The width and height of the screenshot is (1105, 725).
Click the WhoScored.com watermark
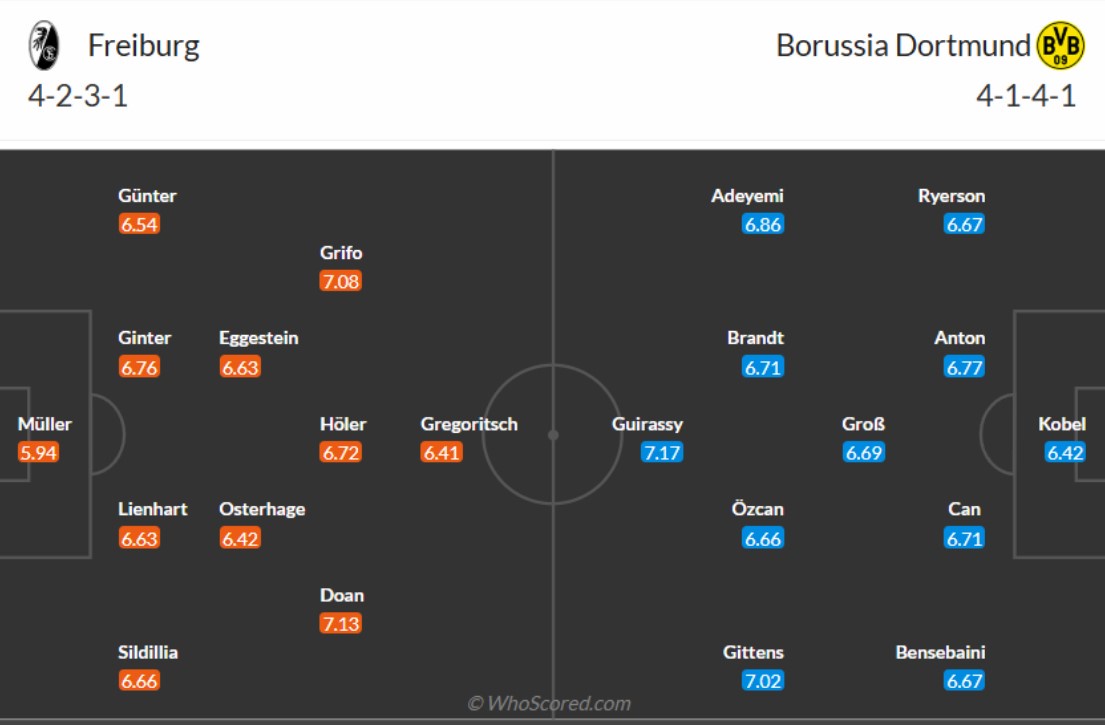[x=549, y=703]
